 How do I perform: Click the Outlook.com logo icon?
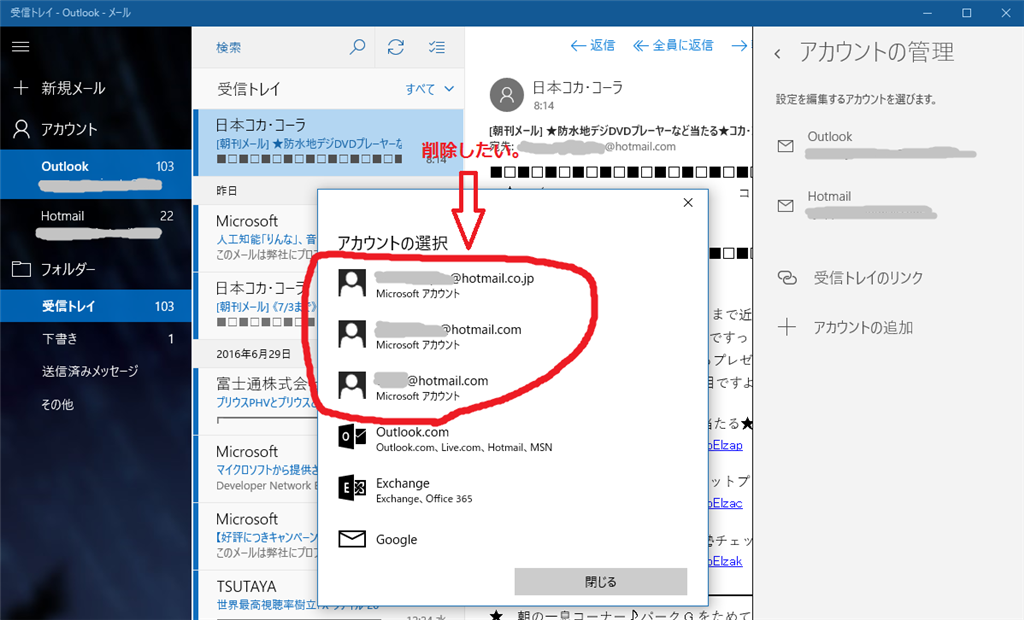tap(352, 436)
